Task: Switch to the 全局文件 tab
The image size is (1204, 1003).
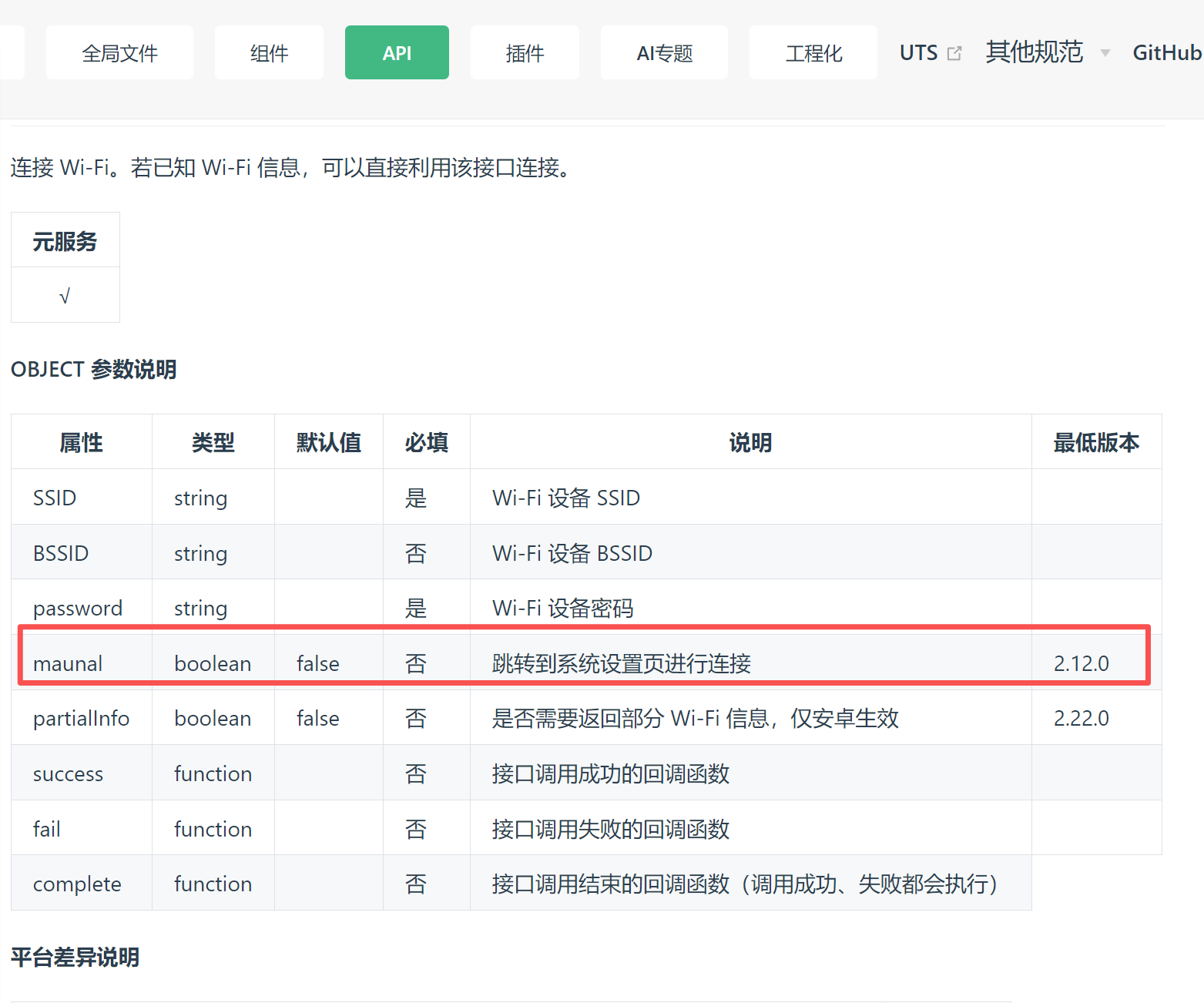Action: click(119, 53)
